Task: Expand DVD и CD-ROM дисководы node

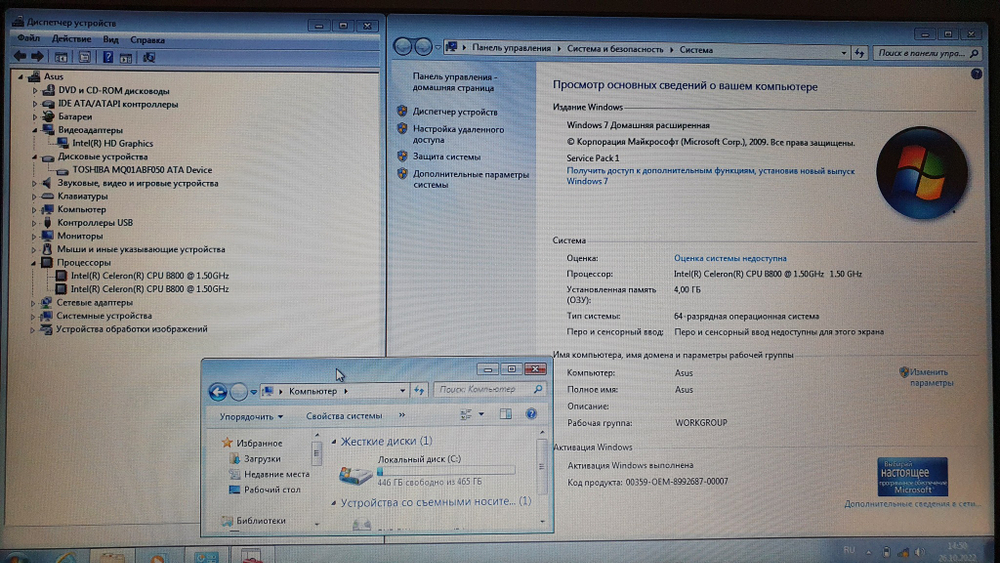Action: [35, 91]
